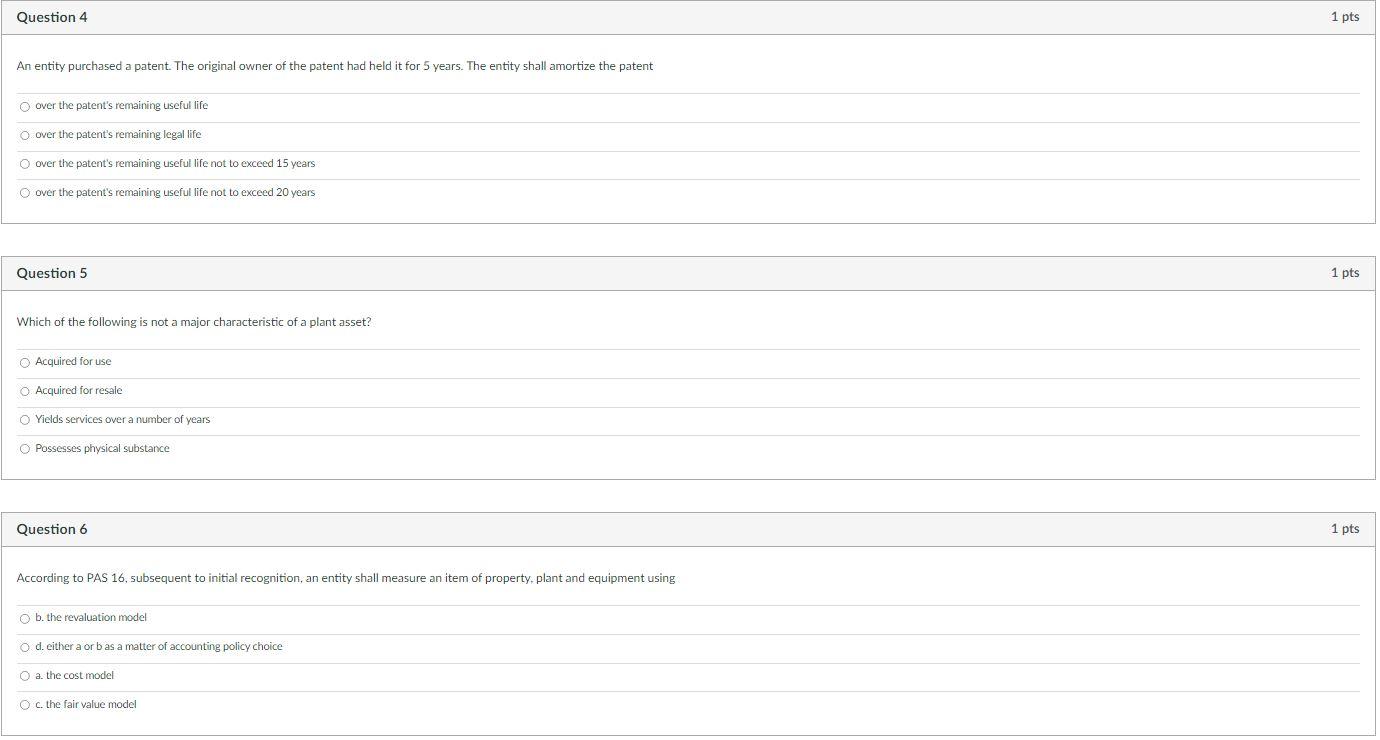Select "over the patent's remaining legal life"
The image size is (1380, 740).
pos(24,135)
